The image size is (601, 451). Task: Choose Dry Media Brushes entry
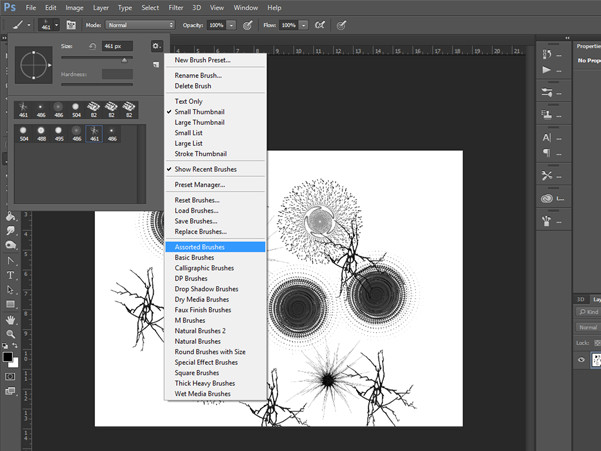202,300
